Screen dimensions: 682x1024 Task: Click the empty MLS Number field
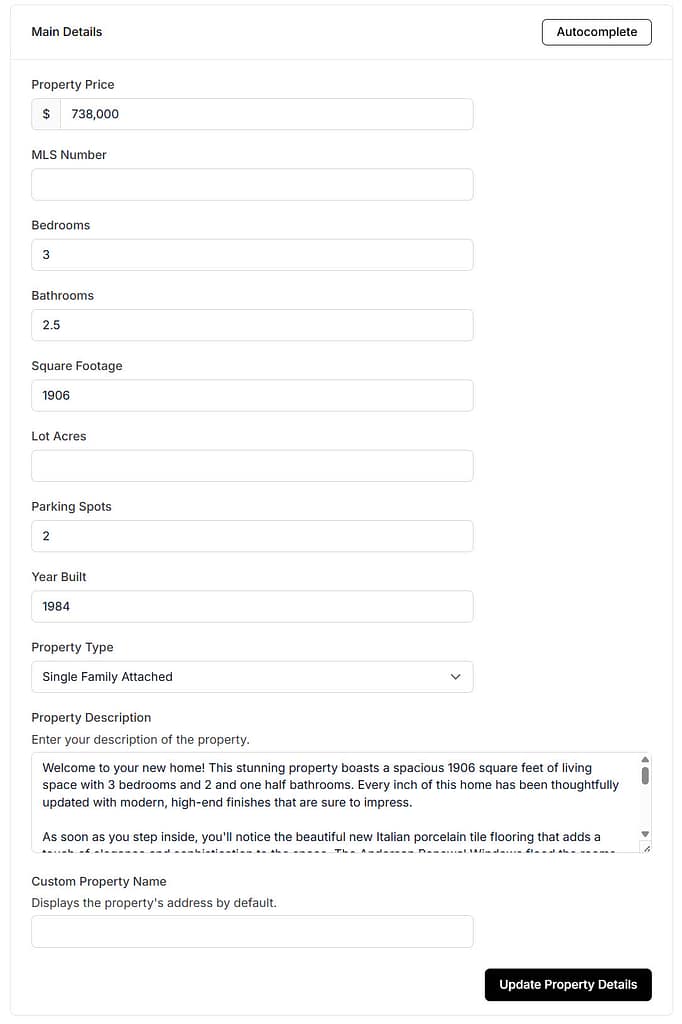pos(250,184)
